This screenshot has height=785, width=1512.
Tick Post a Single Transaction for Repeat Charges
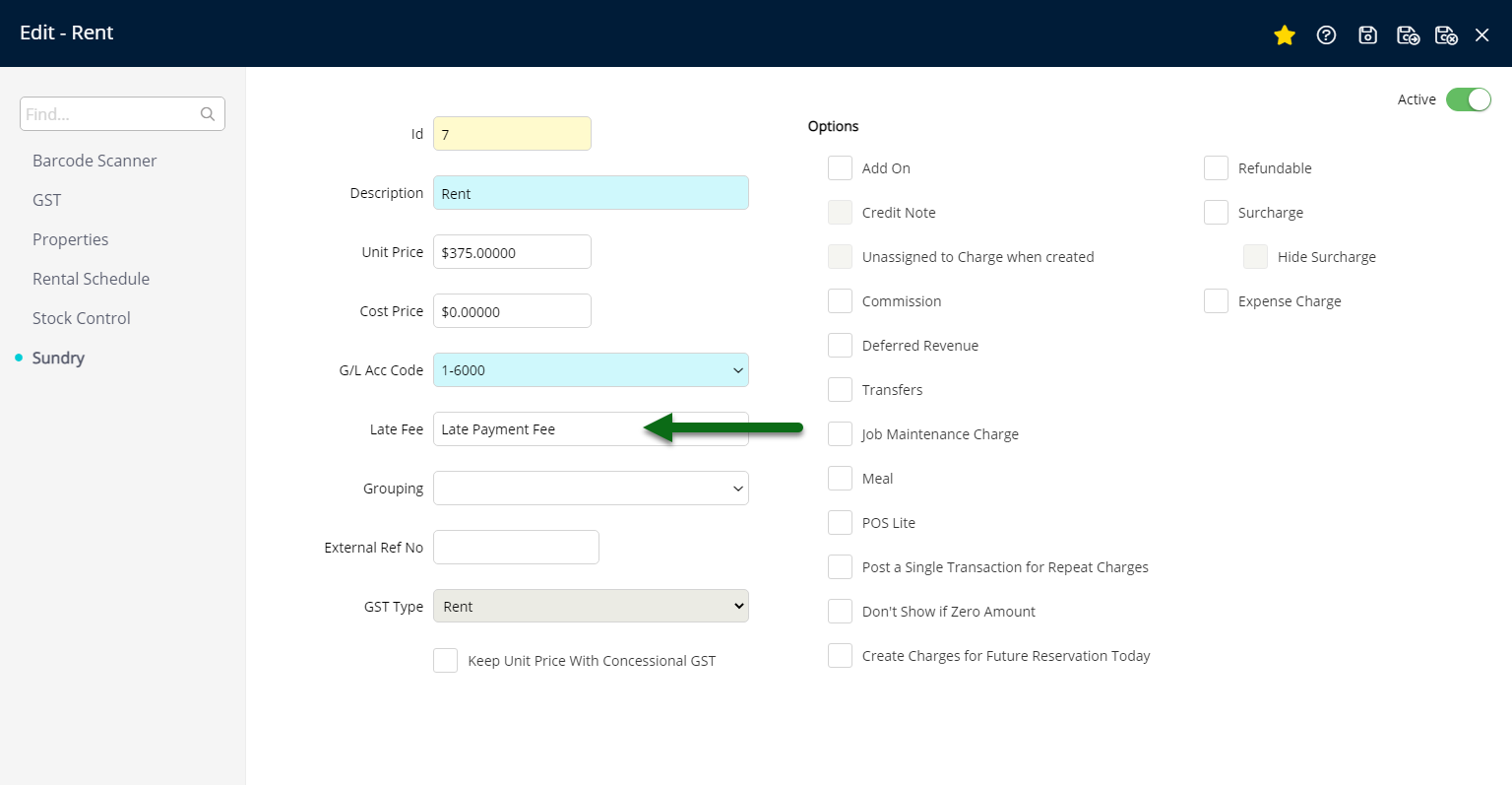click(840, 567)
